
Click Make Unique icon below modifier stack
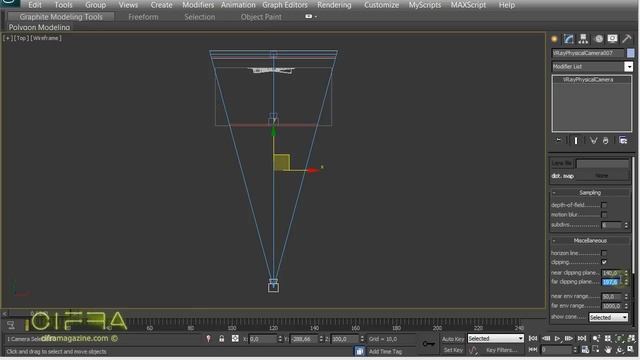pyautogui.click(x=593, y=140)
